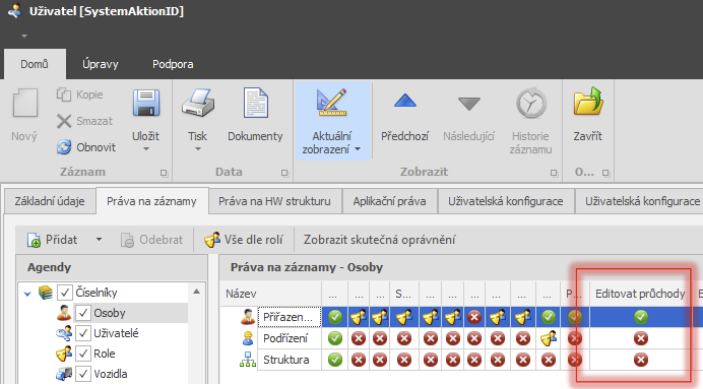Switch to the Domů ribbon tab

coord(35,64)
